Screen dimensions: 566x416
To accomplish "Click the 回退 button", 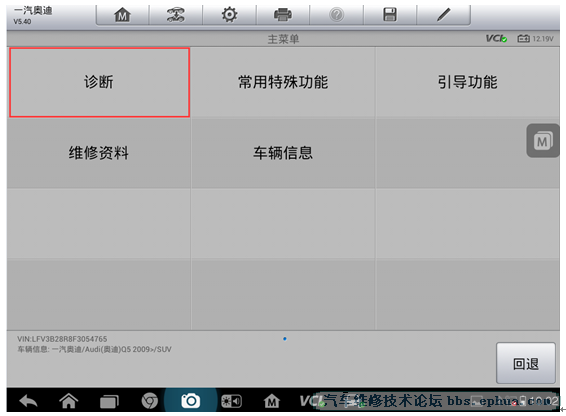I will click(x=526, y=363).
